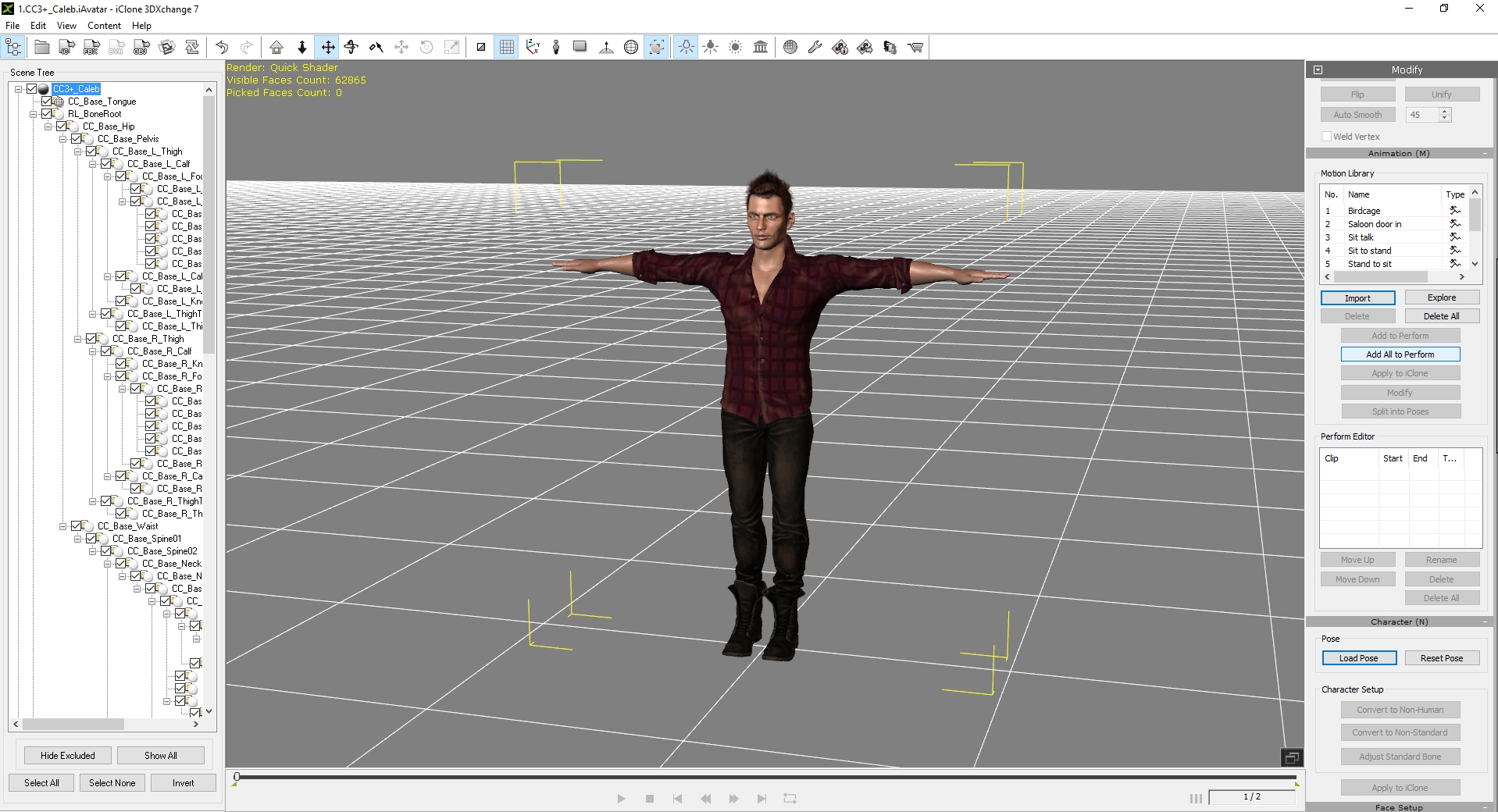Toggle the XYZ world axis icon
Image resolution: width=1498 pixels, height=812 pixels.
[x=533, y=48]
